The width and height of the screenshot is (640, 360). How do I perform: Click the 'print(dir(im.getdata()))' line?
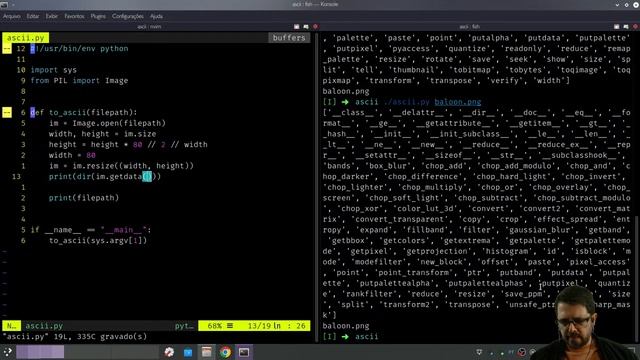point(105,176)
